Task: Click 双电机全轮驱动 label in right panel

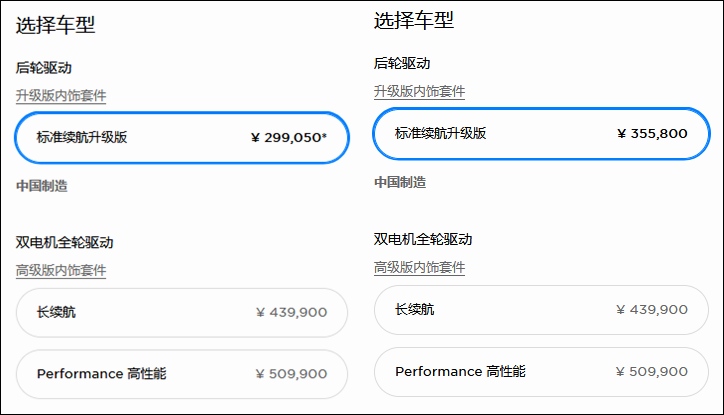Action: click(x=423, y=240)
